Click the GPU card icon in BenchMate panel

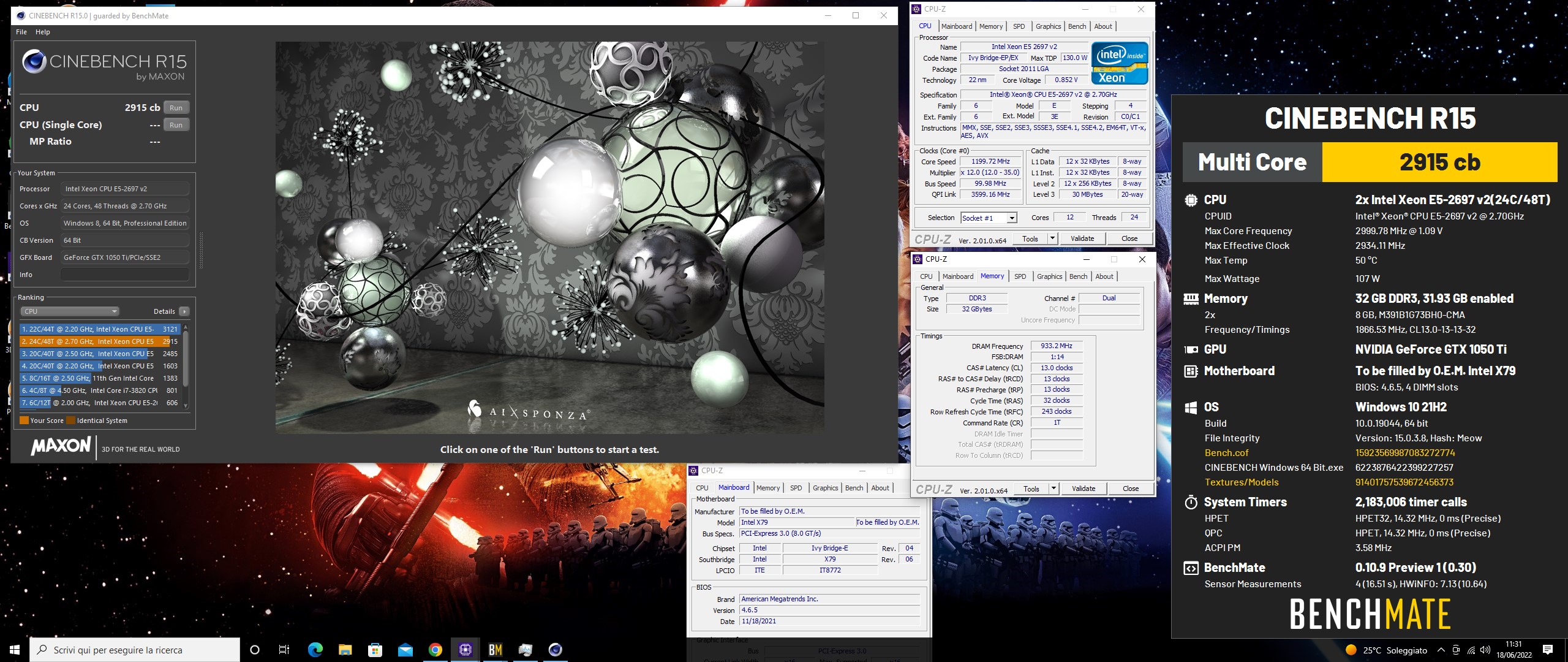pyautogui.click(x=1191, y=349)
